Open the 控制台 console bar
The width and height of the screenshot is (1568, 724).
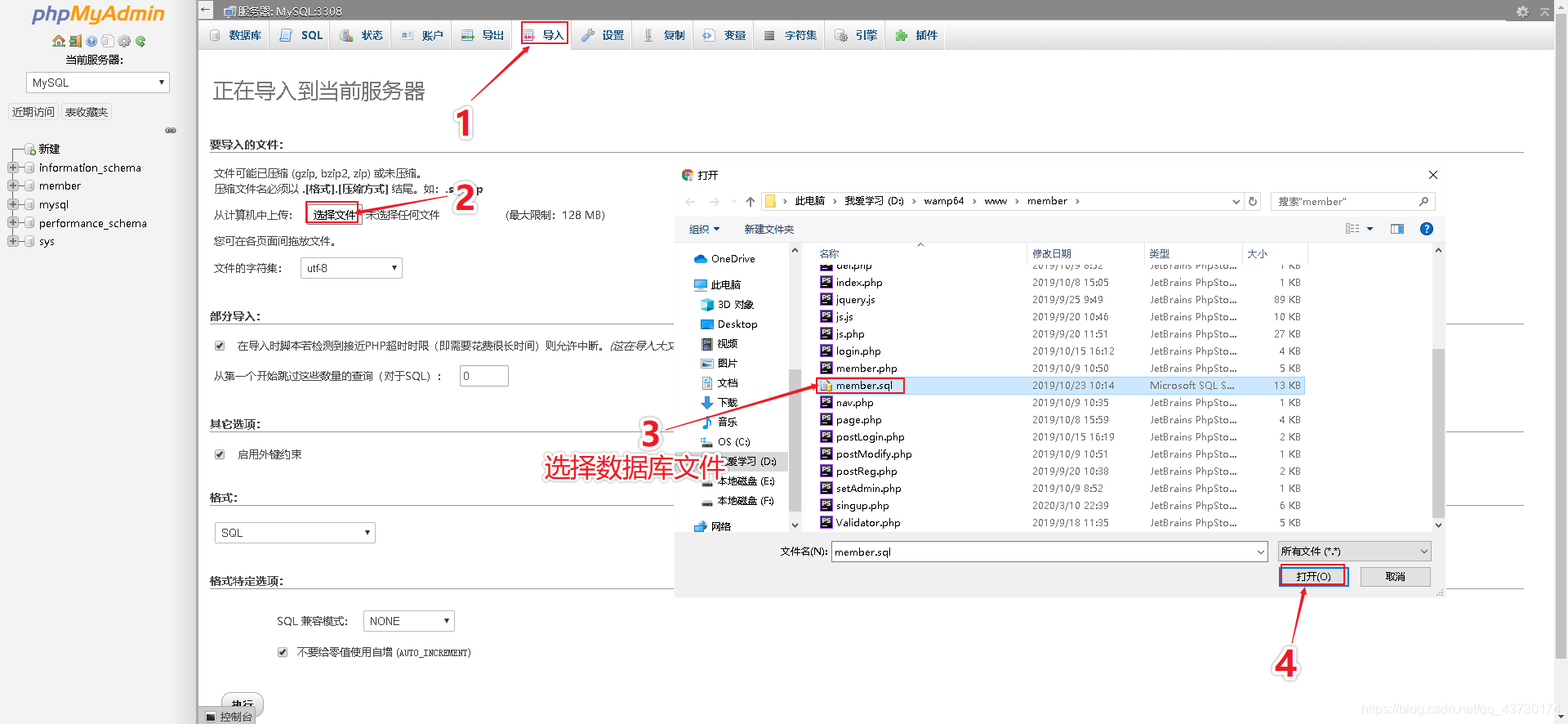(228, 717)
